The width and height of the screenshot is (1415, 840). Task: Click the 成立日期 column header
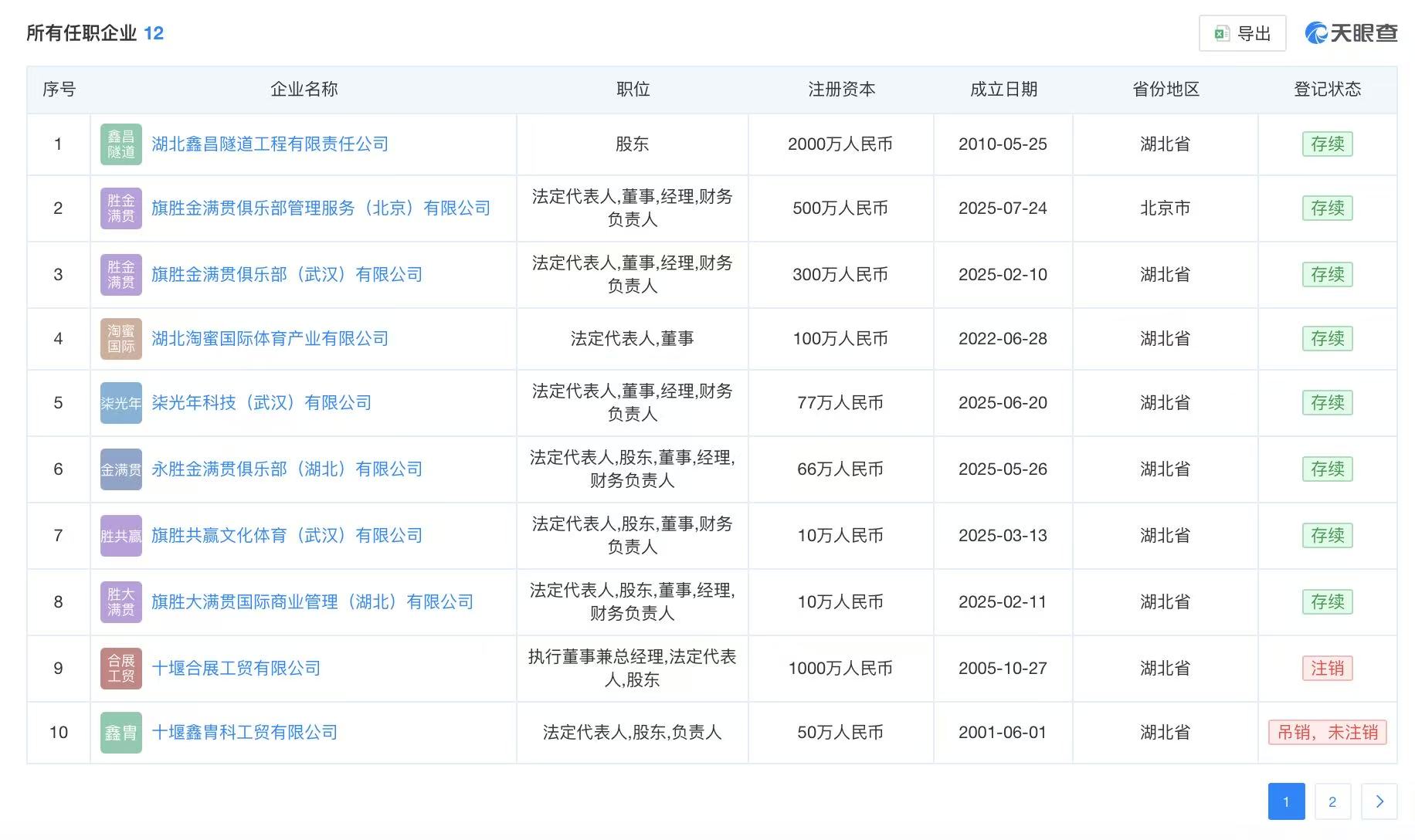coord(1003,90)
